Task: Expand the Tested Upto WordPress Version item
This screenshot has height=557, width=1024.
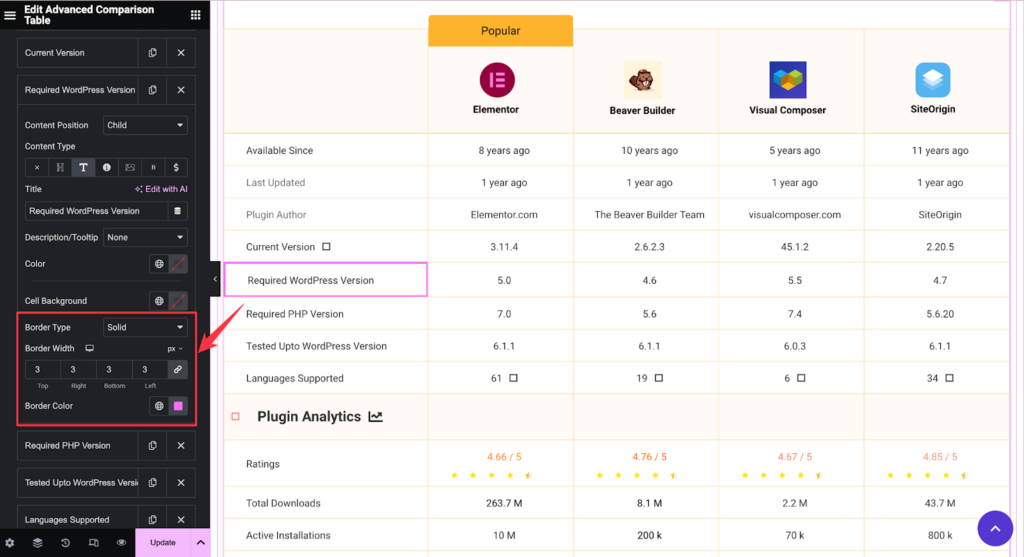Action: click(78, 483)
